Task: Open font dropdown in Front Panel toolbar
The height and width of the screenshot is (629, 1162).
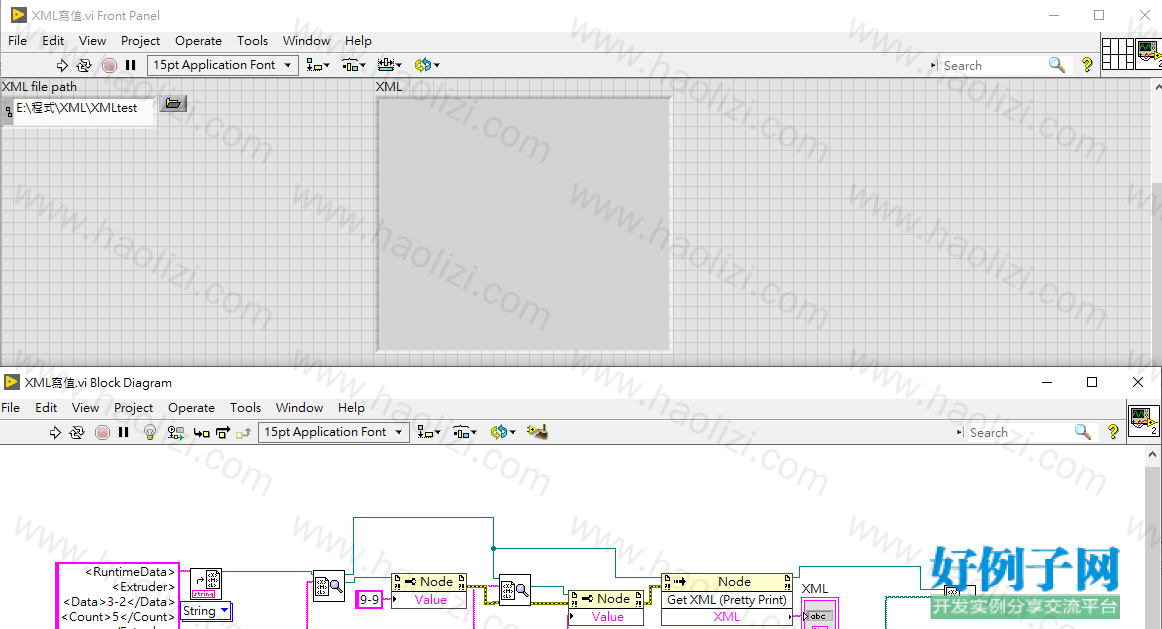Action: point(222,65)
